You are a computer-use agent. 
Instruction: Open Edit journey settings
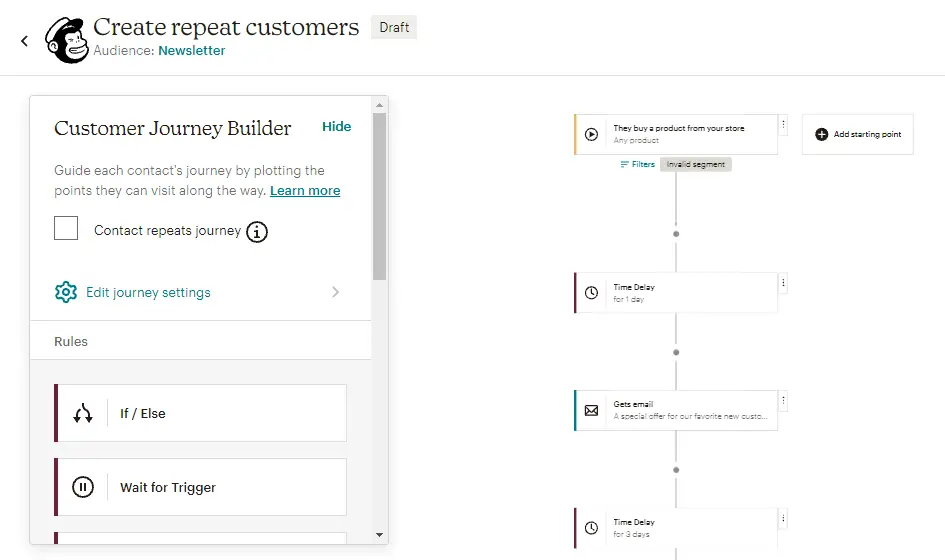(148, 292)
